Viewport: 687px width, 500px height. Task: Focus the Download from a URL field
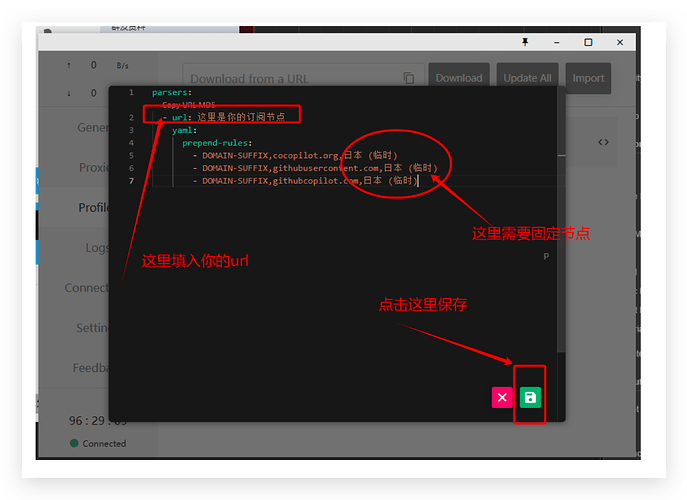(303, 78)
